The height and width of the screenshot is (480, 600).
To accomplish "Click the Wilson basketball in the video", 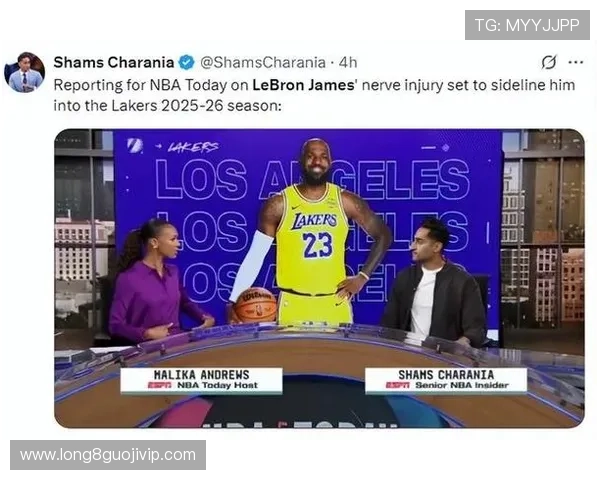I will pos(255,305).
